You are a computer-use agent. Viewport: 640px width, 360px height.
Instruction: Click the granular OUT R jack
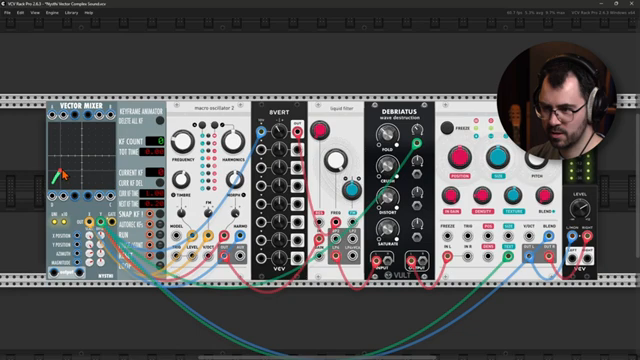click(549, 256)
